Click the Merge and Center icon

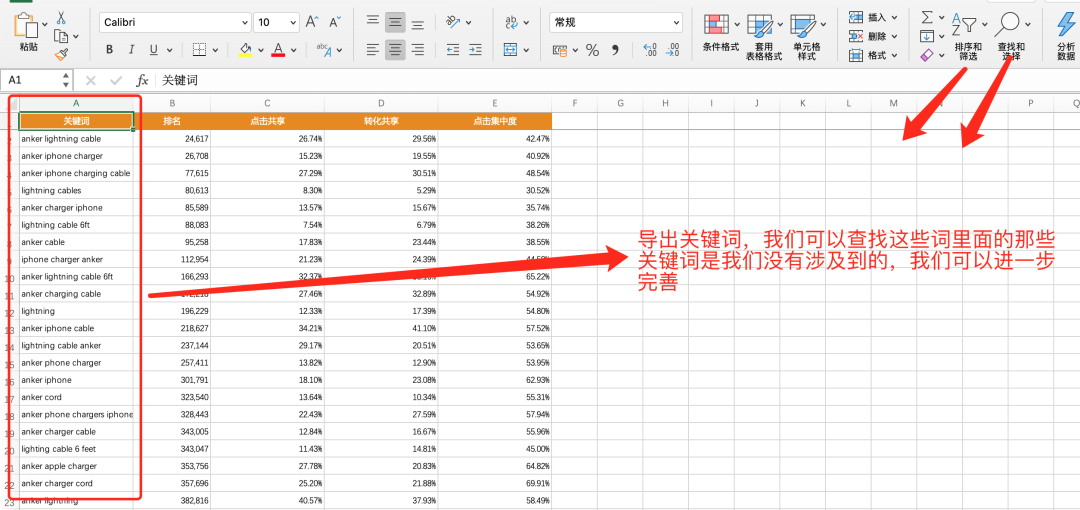point(510,50)
